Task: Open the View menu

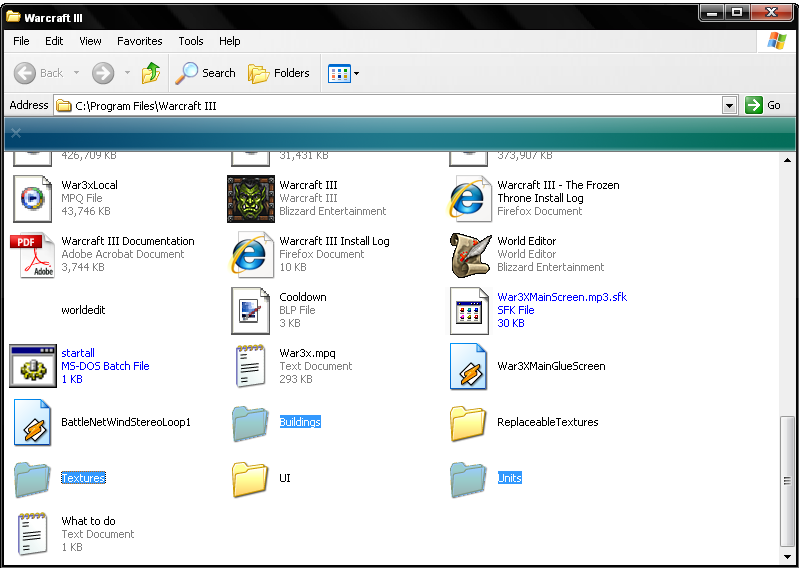Action: [x=90, y=41]
